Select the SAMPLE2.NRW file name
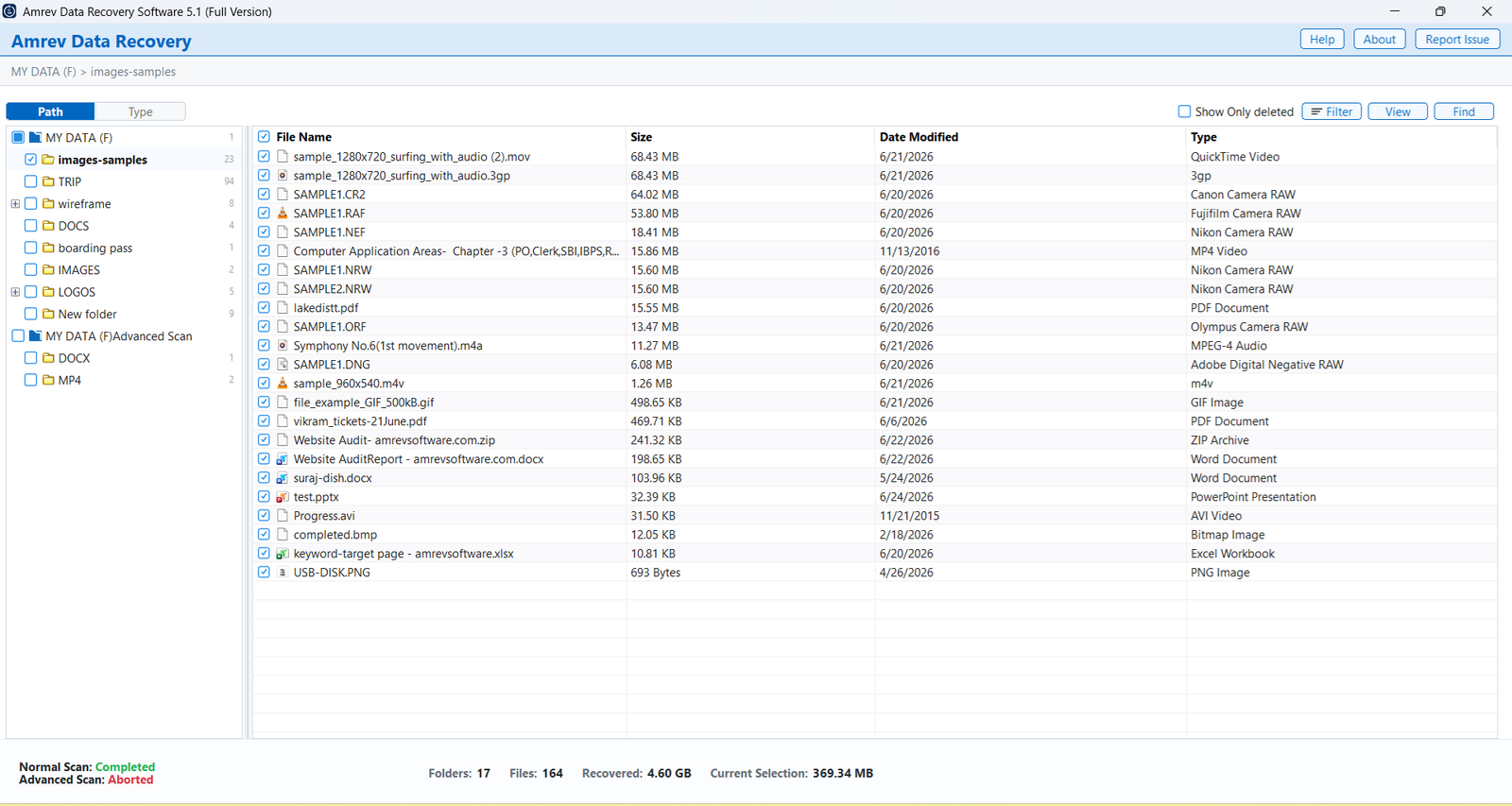 332,289
